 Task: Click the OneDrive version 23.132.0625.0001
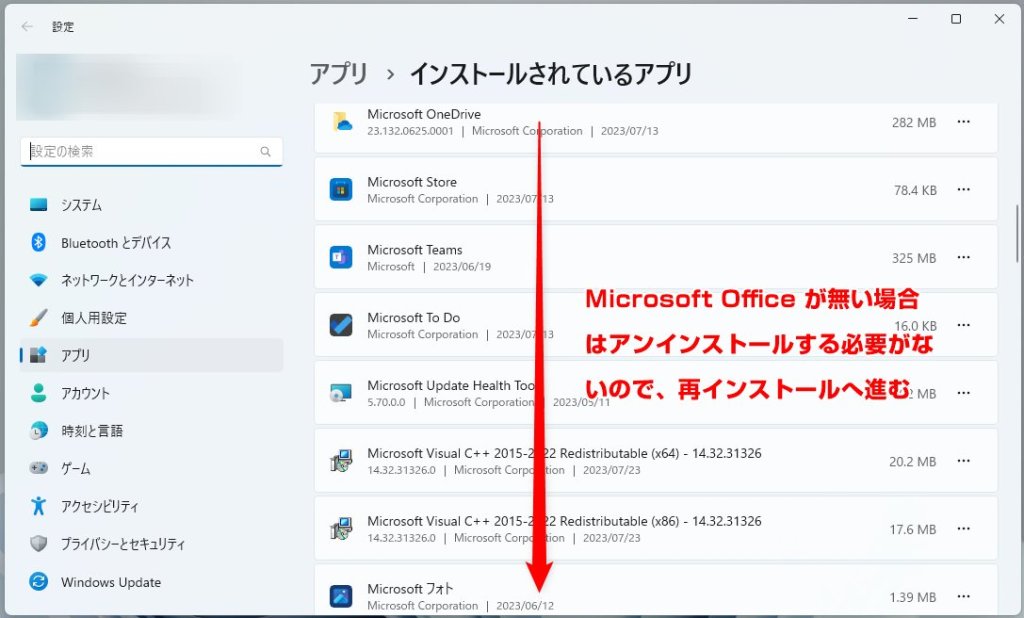(x=410, y=131)
